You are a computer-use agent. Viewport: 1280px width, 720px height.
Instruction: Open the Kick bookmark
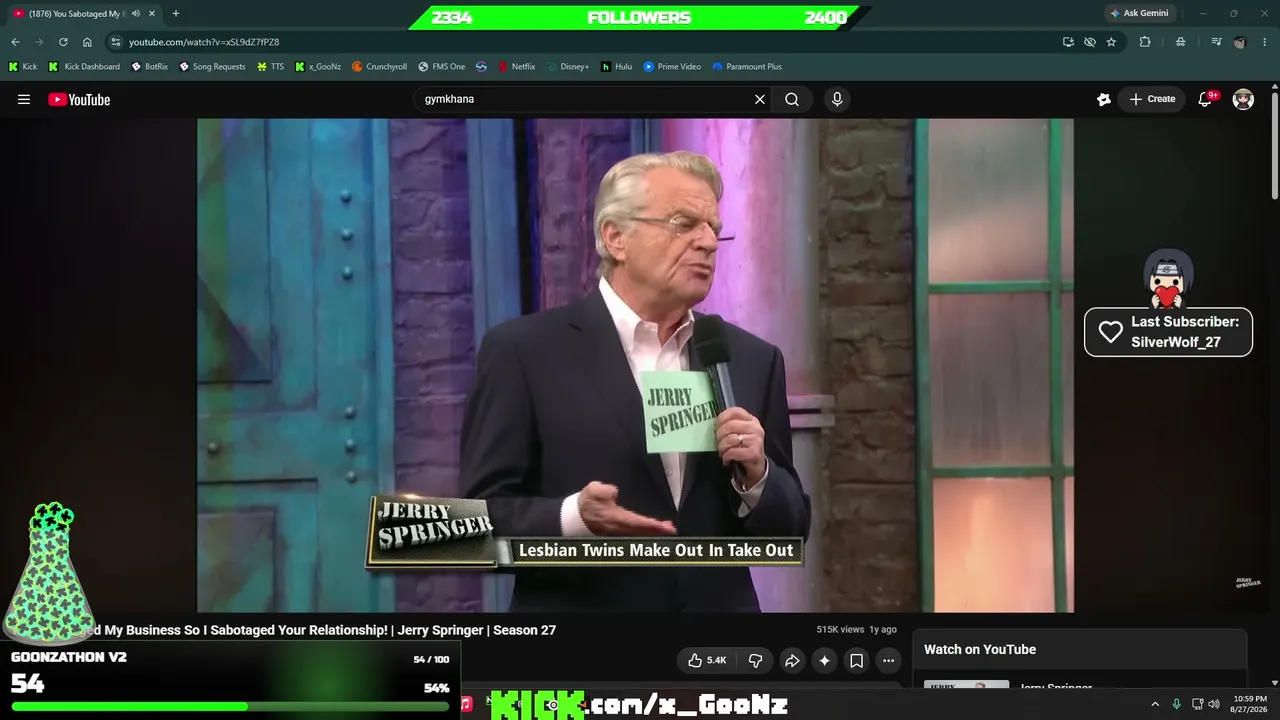click(23, 67)
